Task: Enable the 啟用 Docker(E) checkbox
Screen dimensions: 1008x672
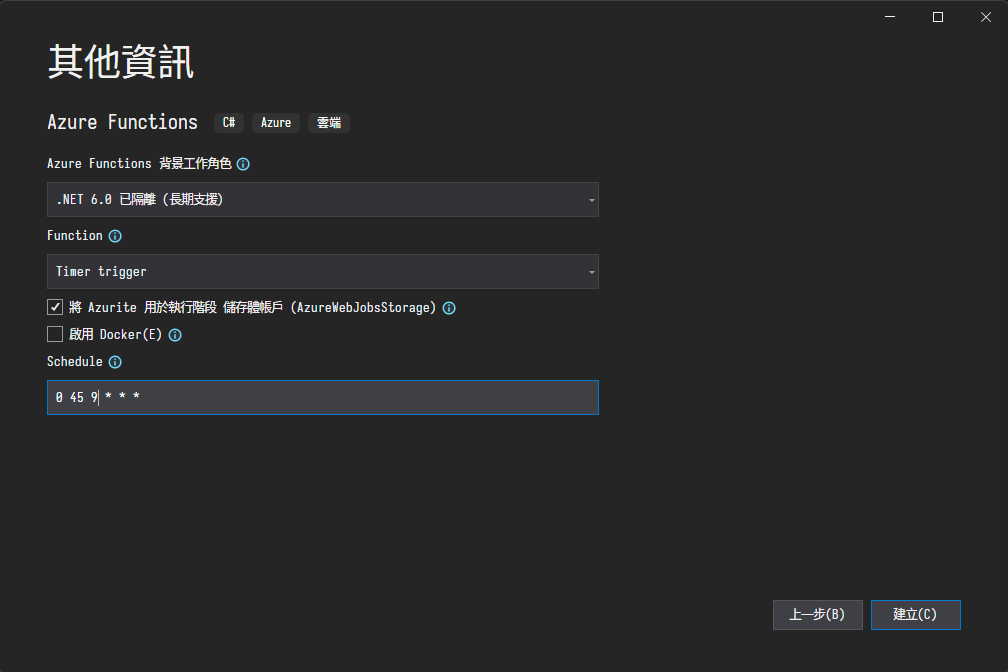Action: pos(55,334)
